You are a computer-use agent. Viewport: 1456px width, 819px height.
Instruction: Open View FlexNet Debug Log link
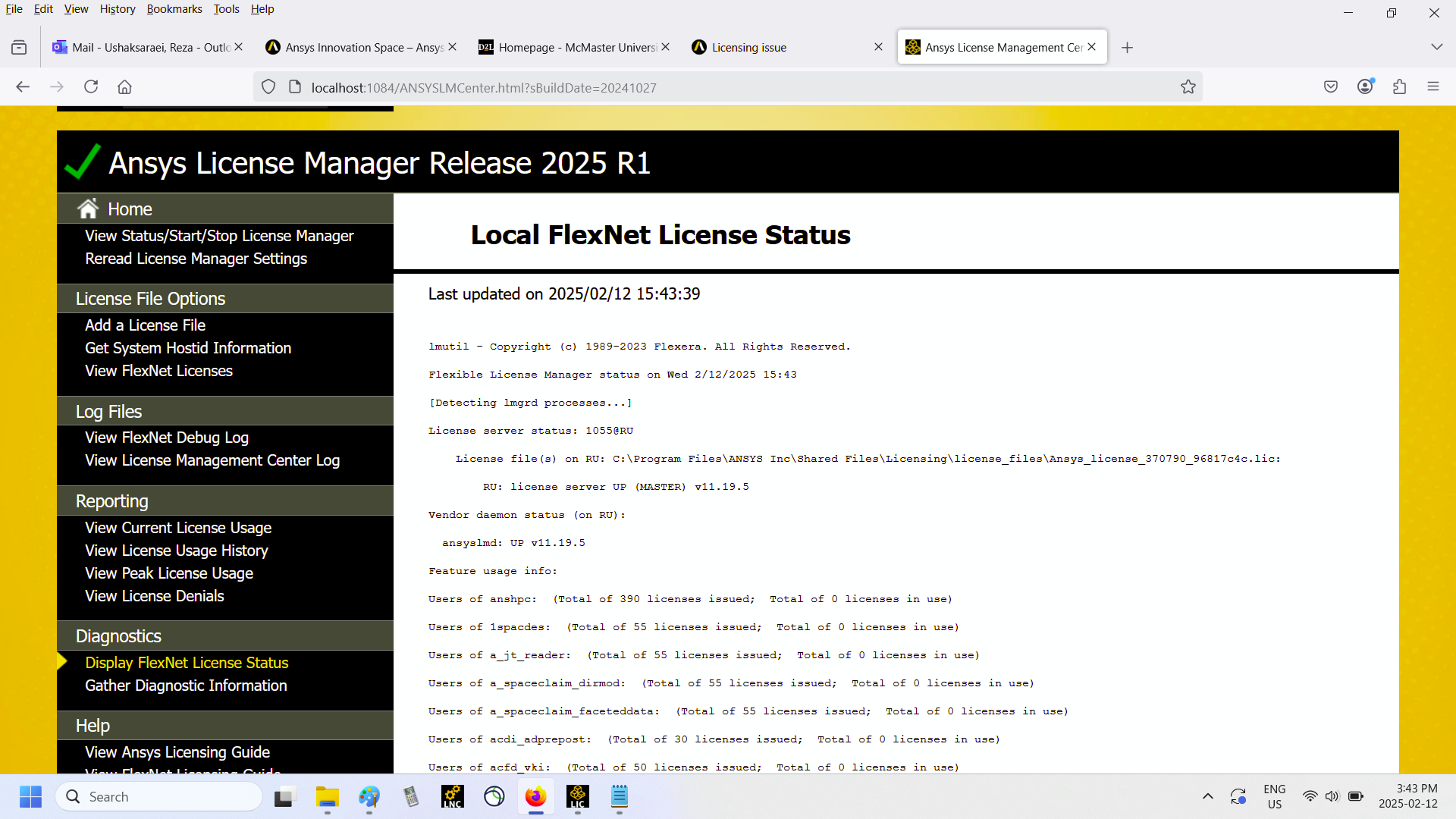click(167, 438)
